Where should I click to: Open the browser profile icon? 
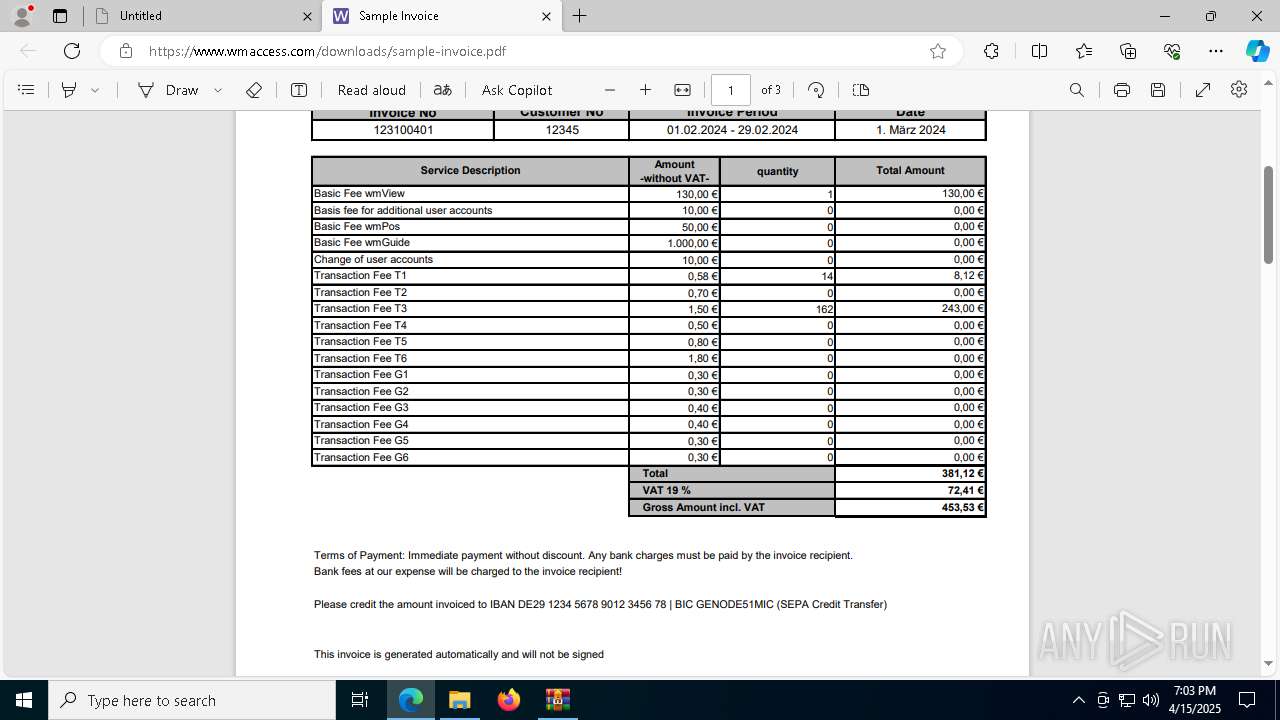22,16
